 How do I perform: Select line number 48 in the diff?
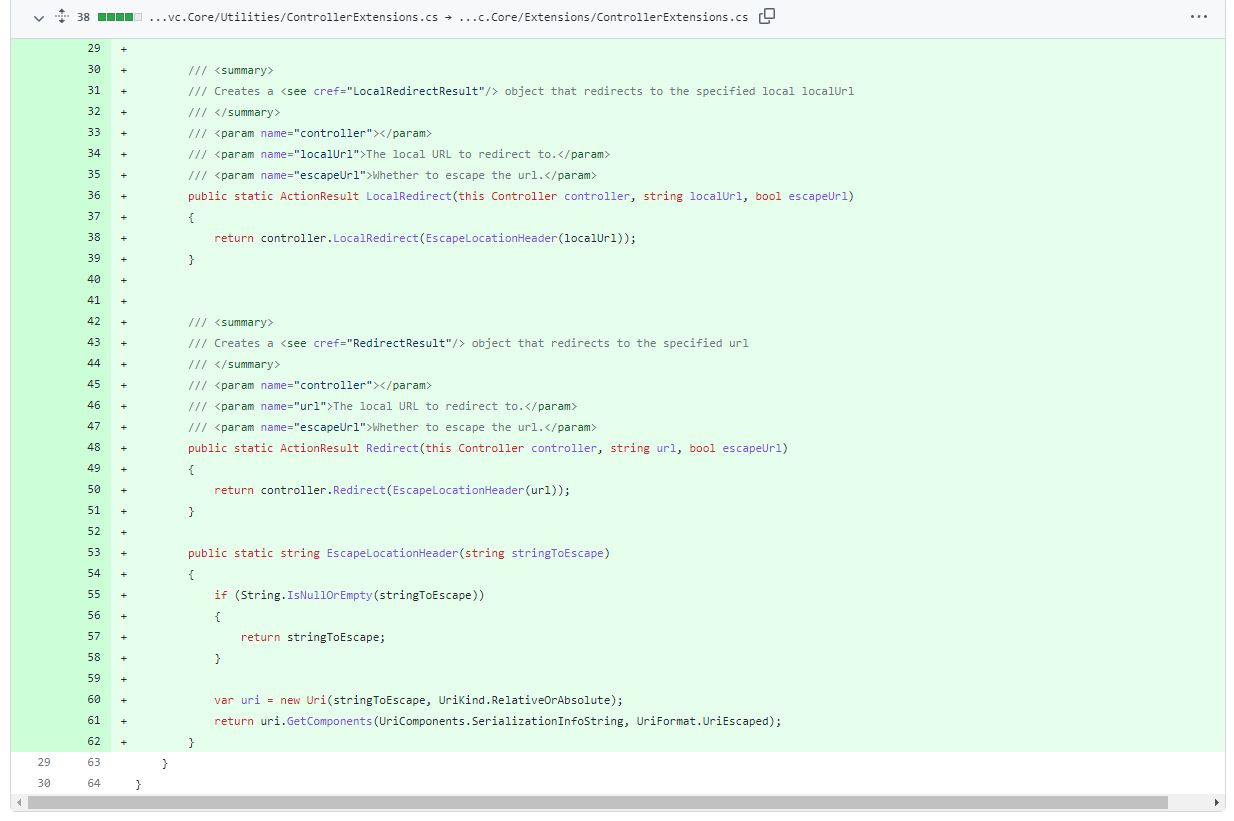(x=94, y=448)
